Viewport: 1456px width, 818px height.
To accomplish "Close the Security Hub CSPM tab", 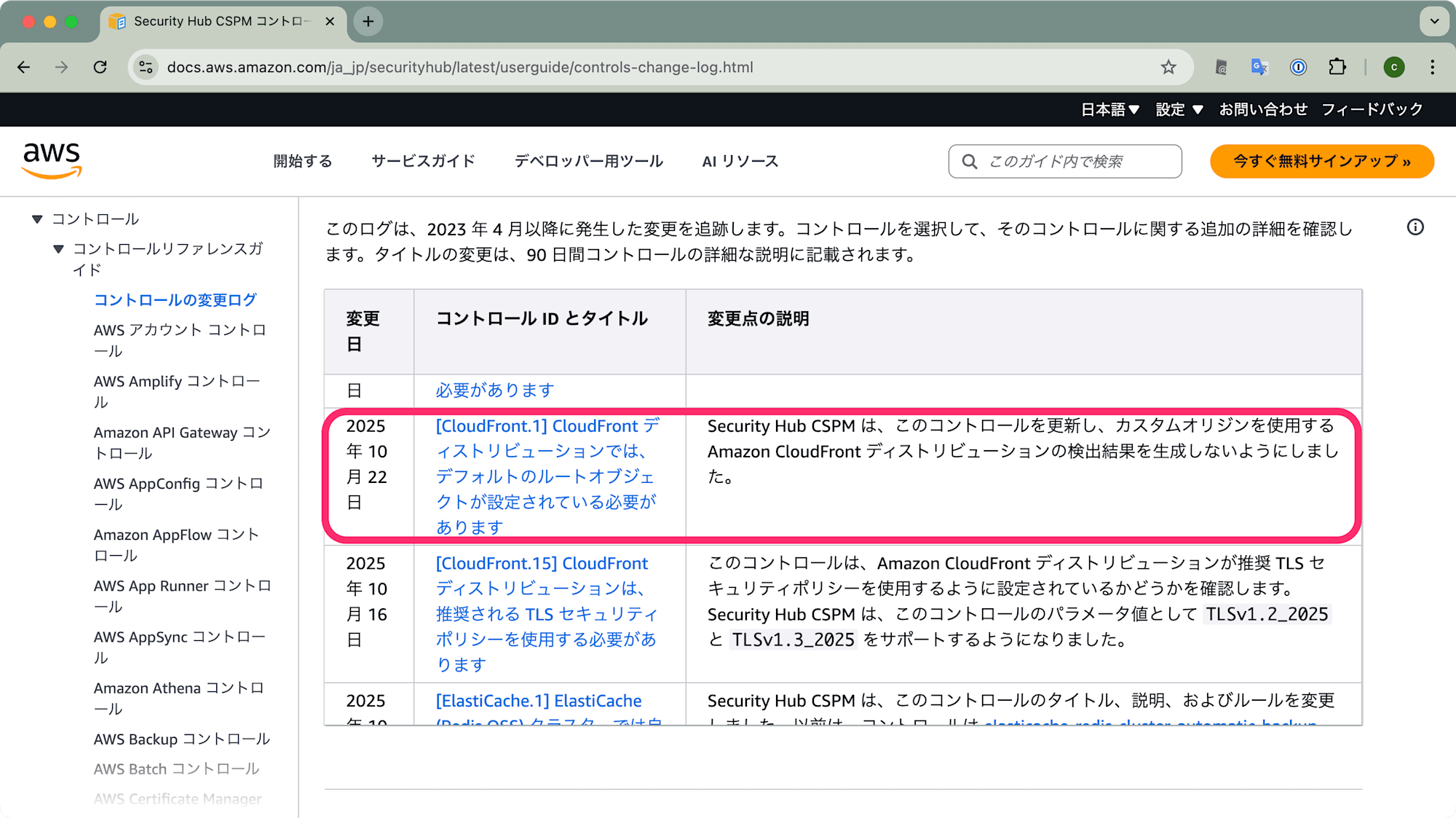I will pyautogui.click(x=330, y=22).
